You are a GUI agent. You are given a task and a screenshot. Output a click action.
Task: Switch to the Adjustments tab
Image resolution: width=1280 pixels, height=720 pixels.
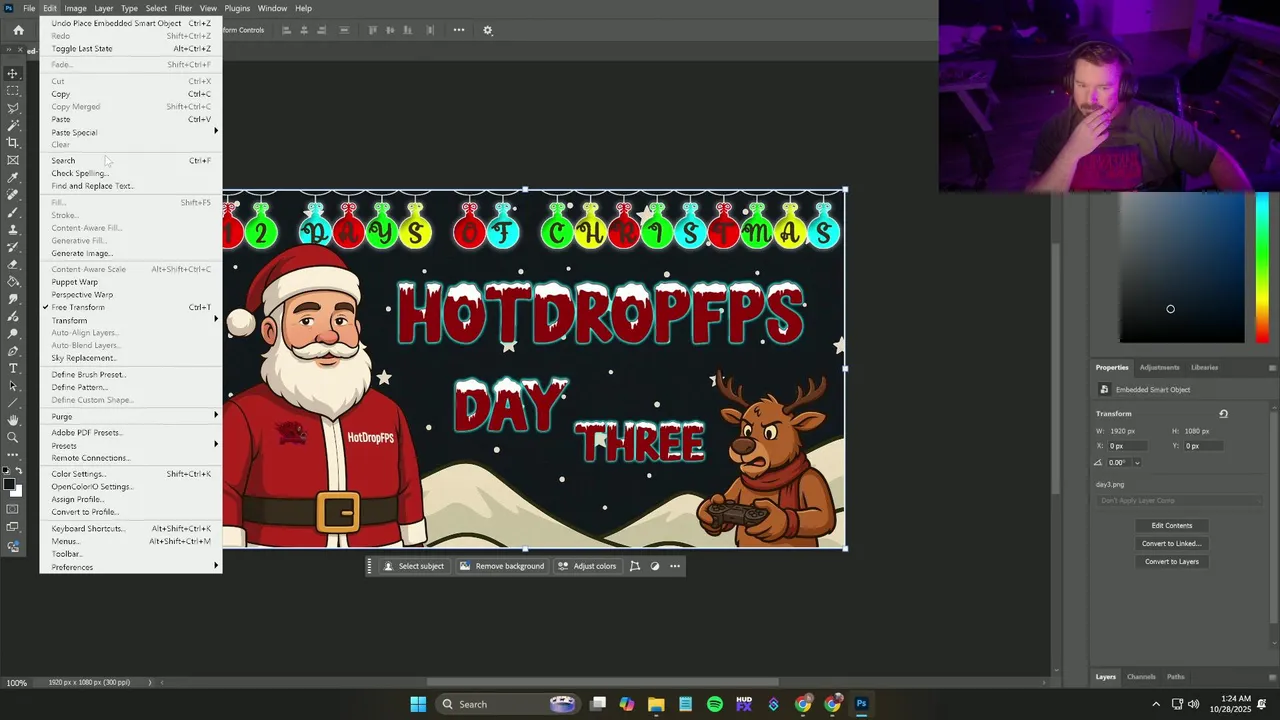tap(1159, 367)
